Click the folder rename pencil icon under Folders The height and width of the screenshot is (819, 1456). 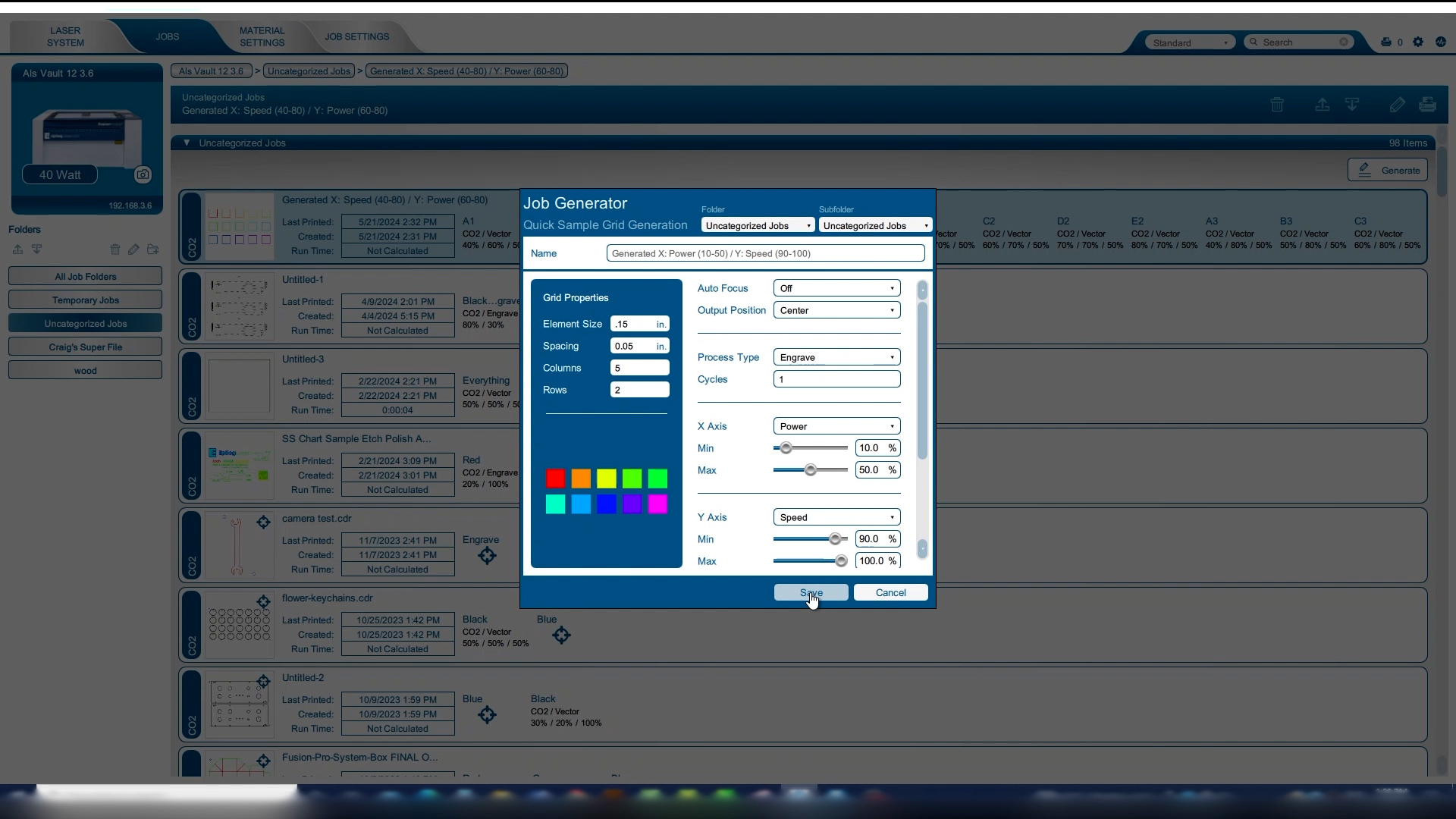tap(133, 249)
